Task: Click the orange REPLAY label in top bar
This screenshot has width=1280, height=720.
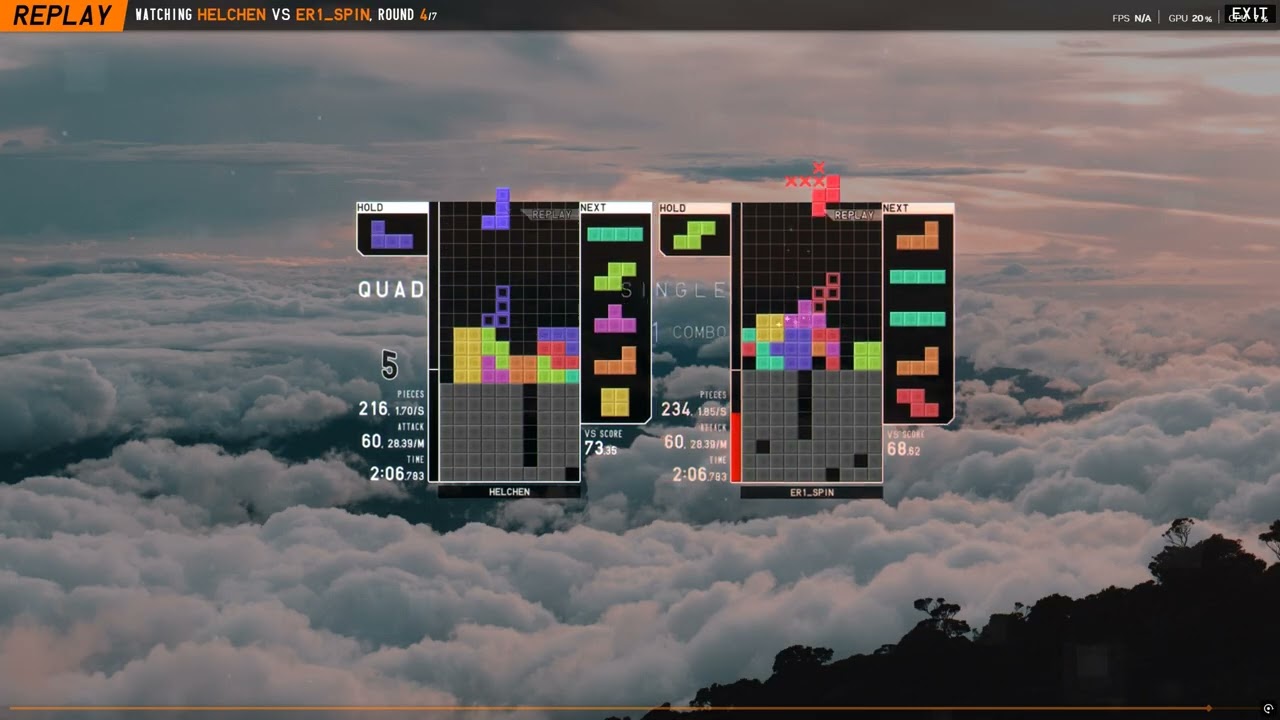Action: (x=62, y=15)
